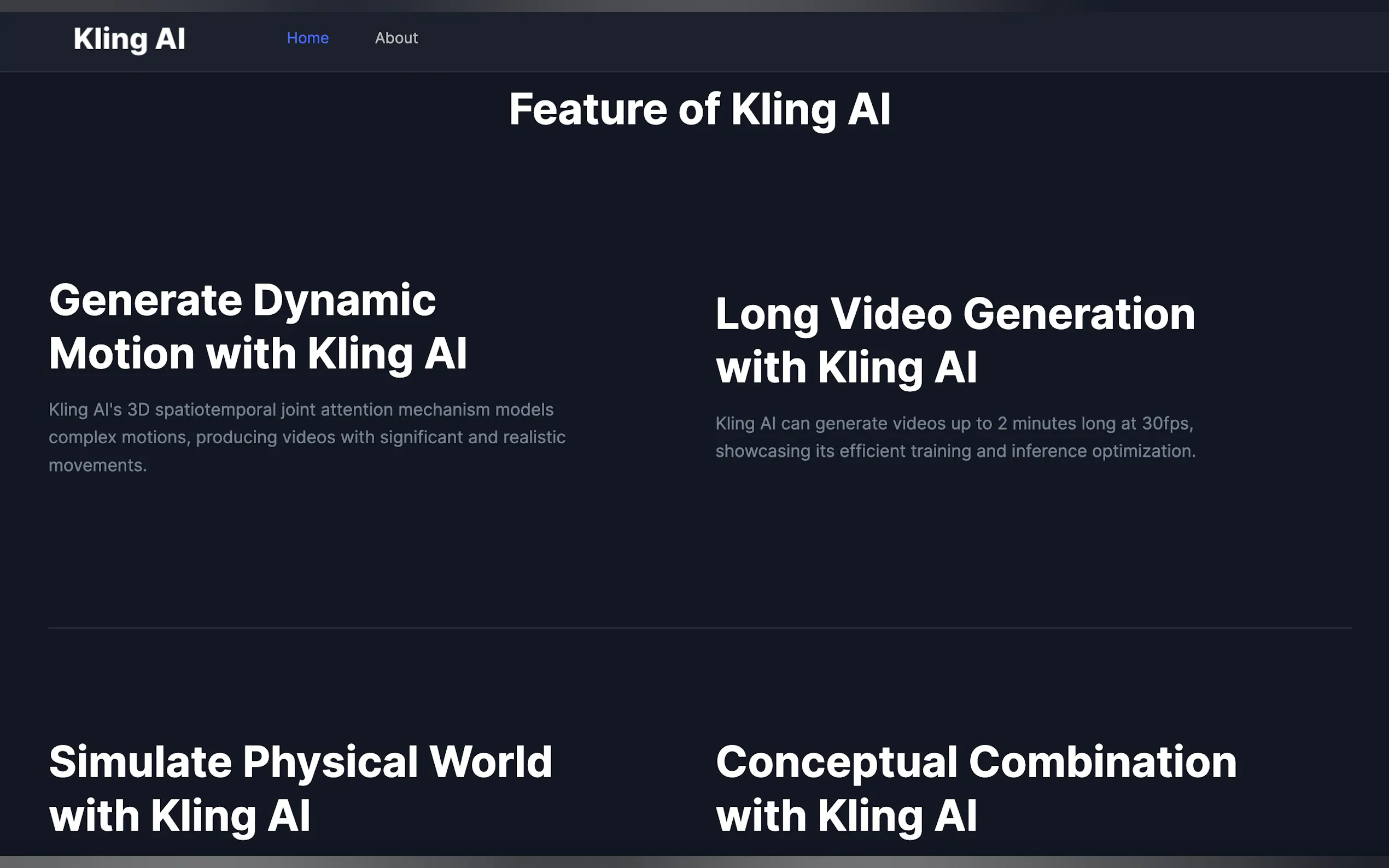Image resolution: width=1389 pixels, height=868 pixels.
Task: Click the 'showcasing its efficient training' text line
Action: click(x=955, y=451)
